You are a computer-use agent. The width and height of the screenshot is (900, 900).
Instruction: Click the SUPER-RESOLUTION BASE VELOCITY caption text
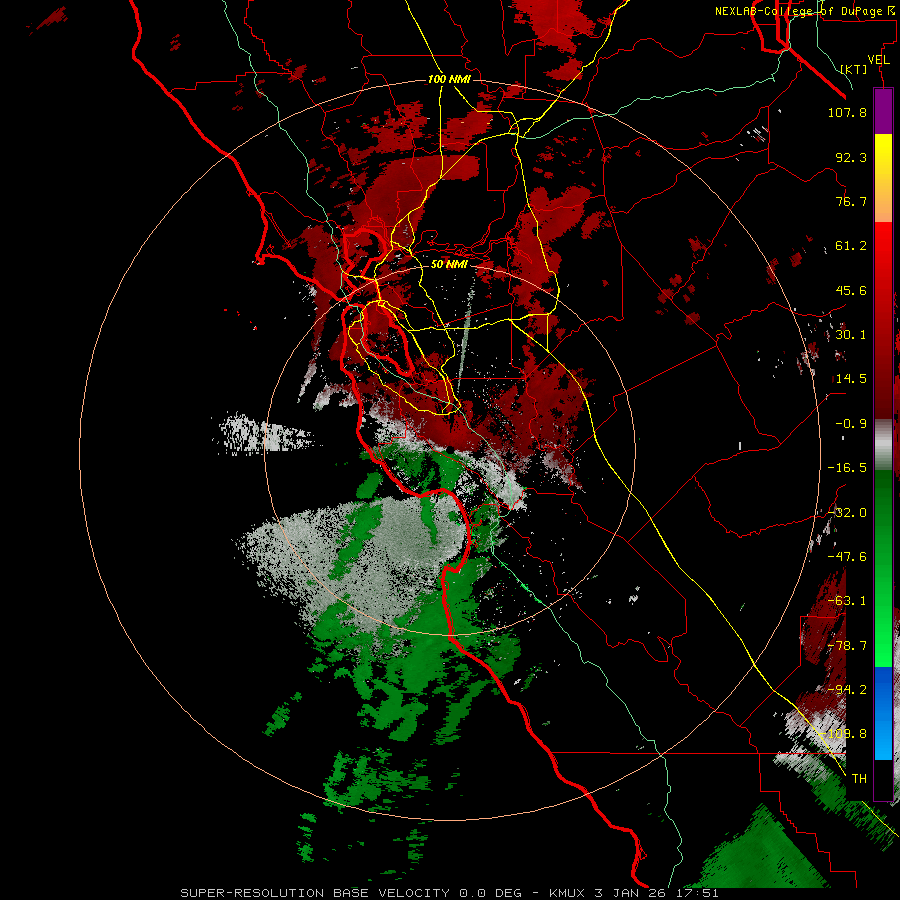(x=449, y=893)
